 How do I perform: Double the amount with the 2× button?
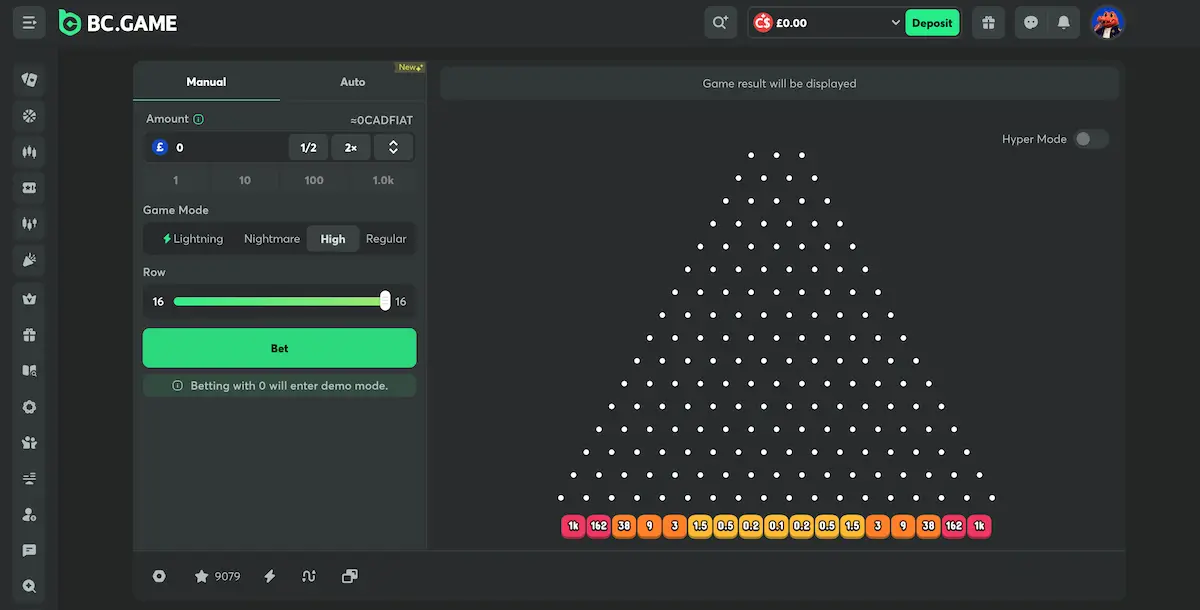coord(351,147)
